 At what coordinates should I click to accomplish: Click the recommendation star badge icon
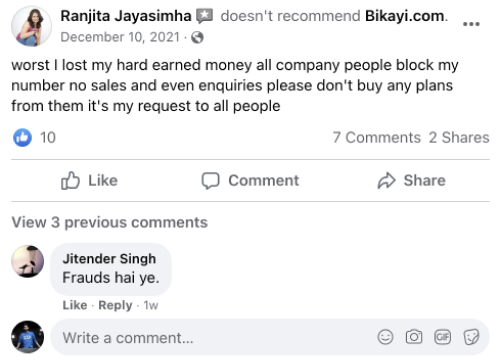(204, 16)
